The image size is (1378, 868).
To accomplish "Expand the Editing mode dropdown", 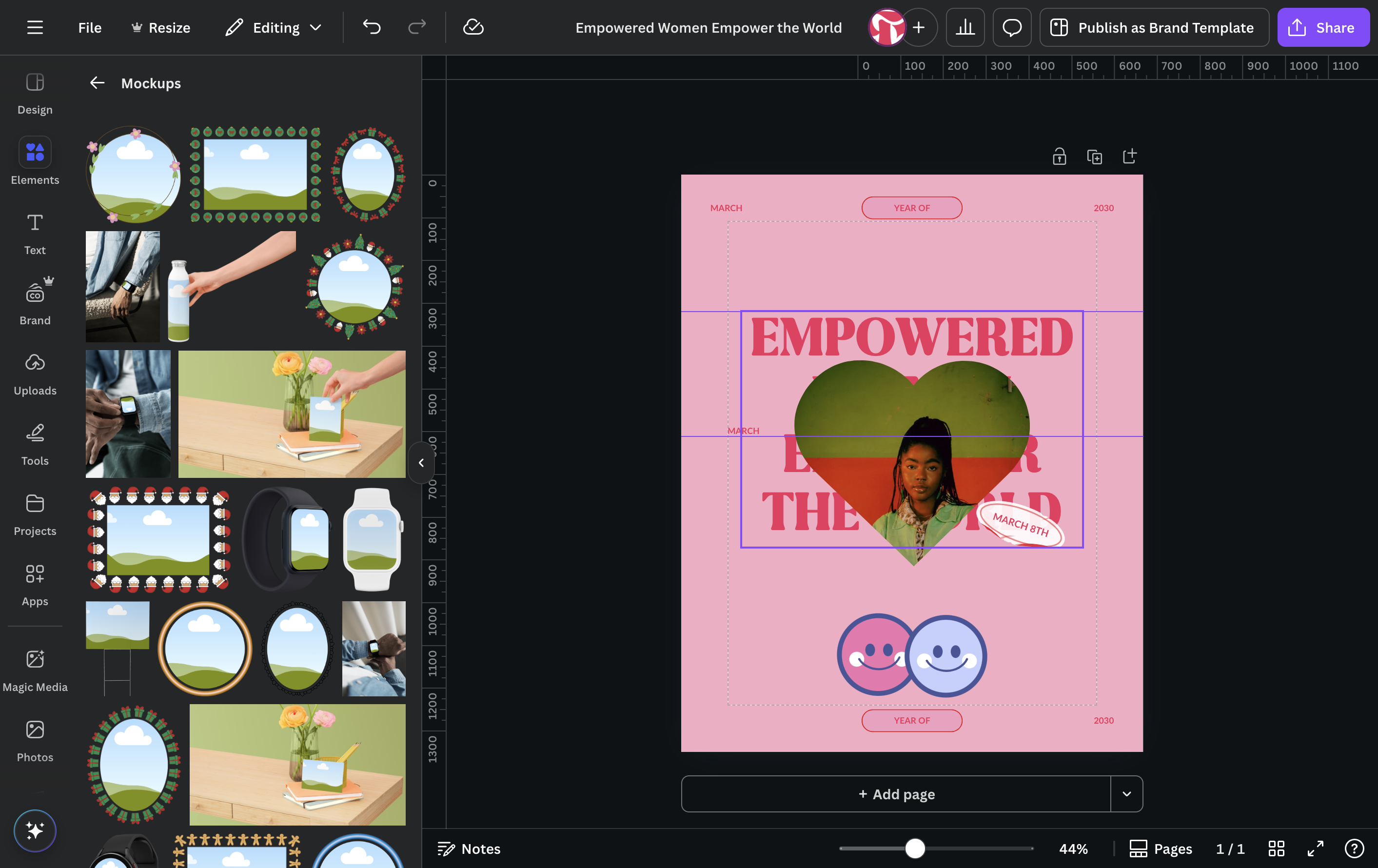I will tap(274, 27).
